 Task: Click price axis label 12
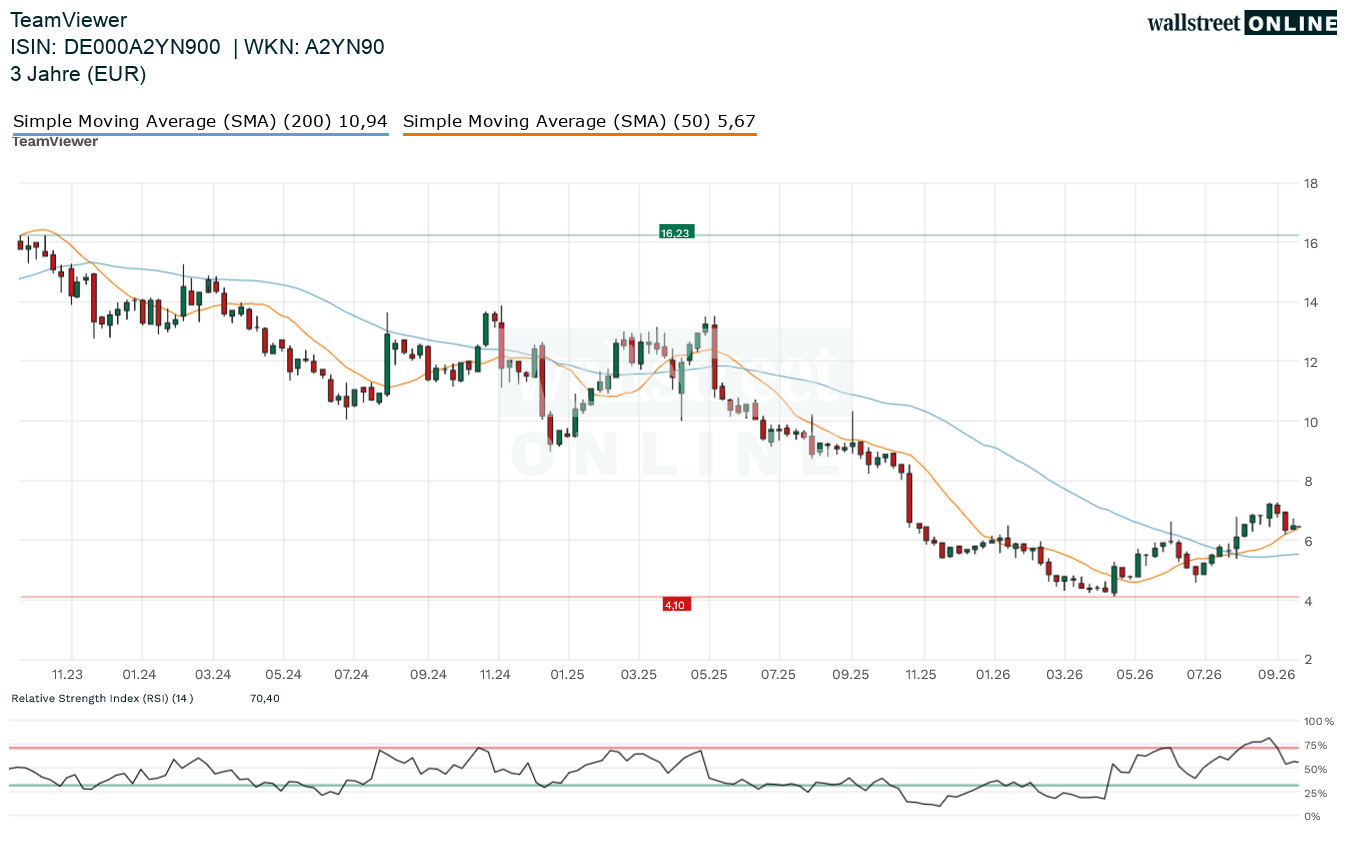tap(1310, 362)
